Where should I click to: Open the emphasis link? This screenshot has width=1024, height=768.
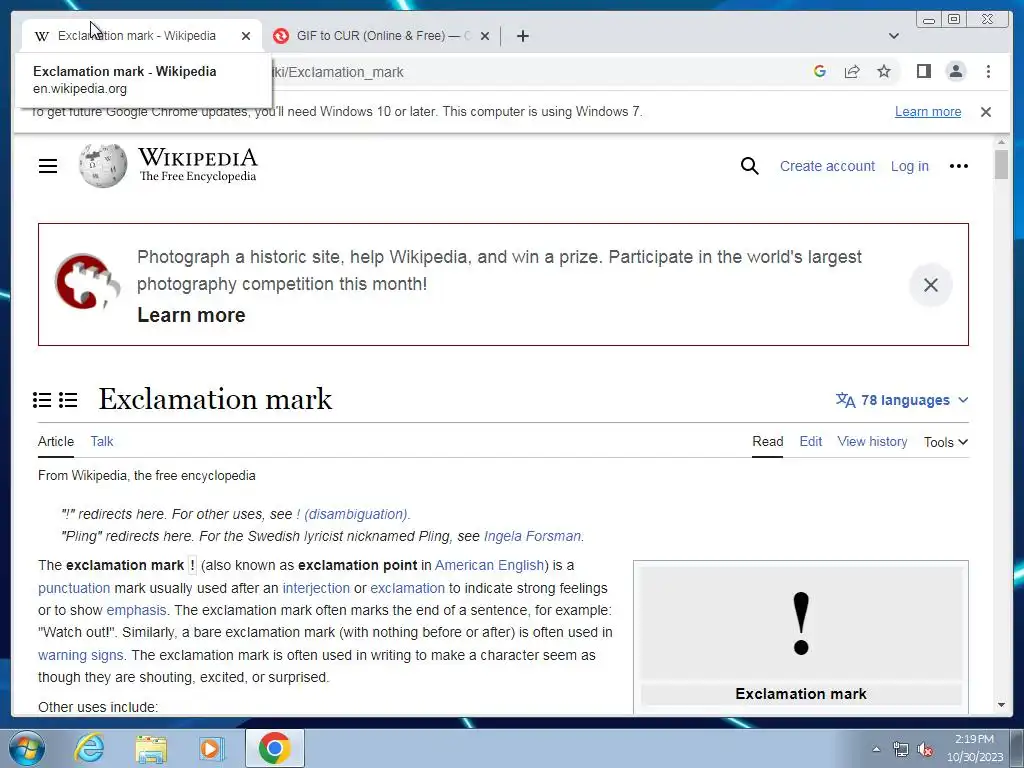(136, 610)
